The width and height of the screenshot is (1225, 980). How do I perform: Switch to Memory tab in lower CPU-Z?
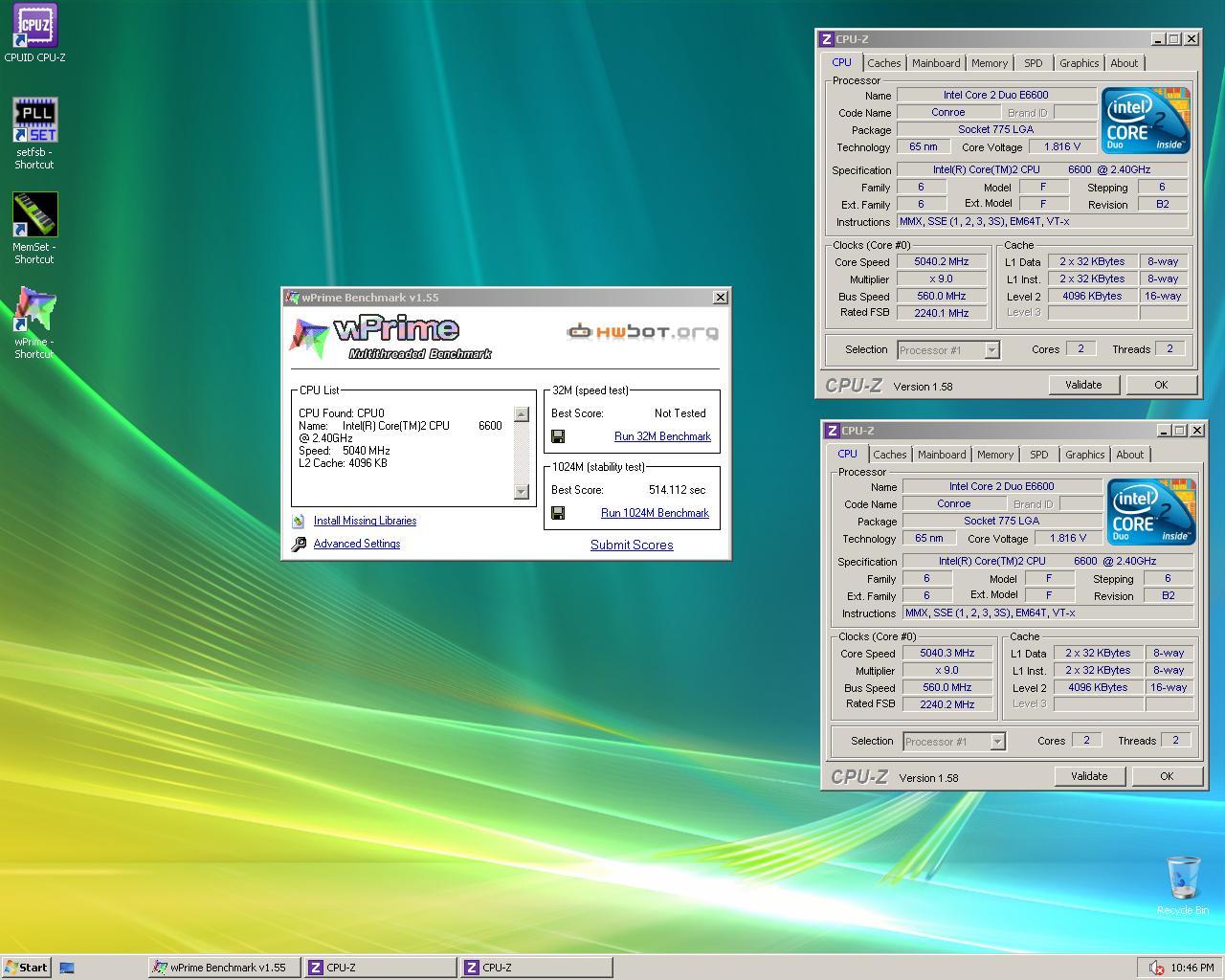point(995,455)
